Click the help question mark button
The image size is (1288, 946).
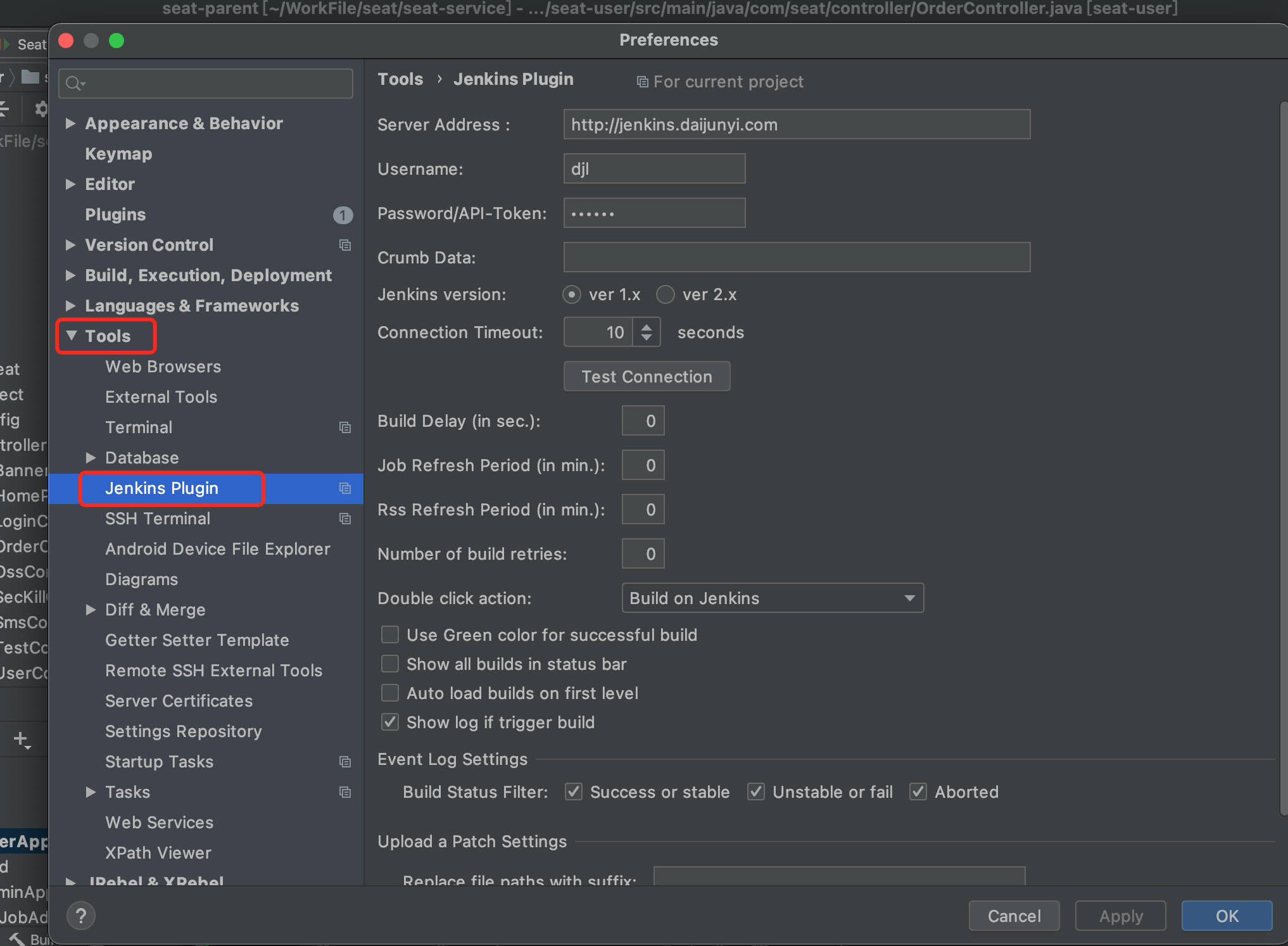point(81,916)
